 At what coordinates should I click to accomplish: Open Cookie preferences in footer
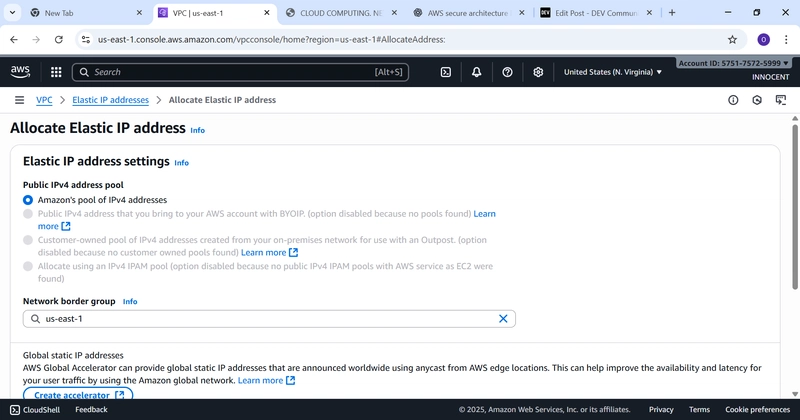tap(757, 409)
